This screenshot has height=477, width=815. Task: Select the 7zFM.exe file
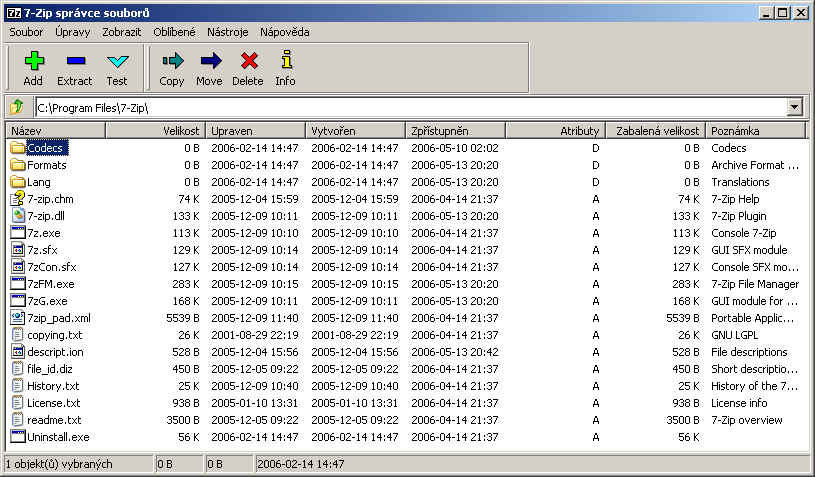(x=50, y=284)
